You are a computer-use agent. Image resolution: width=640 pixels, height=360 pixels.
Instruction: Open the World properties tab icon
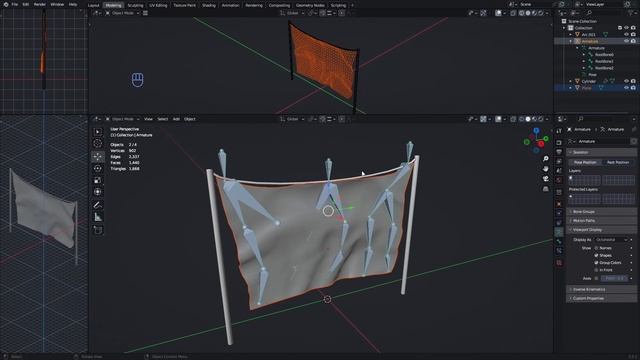coord(559,180)
